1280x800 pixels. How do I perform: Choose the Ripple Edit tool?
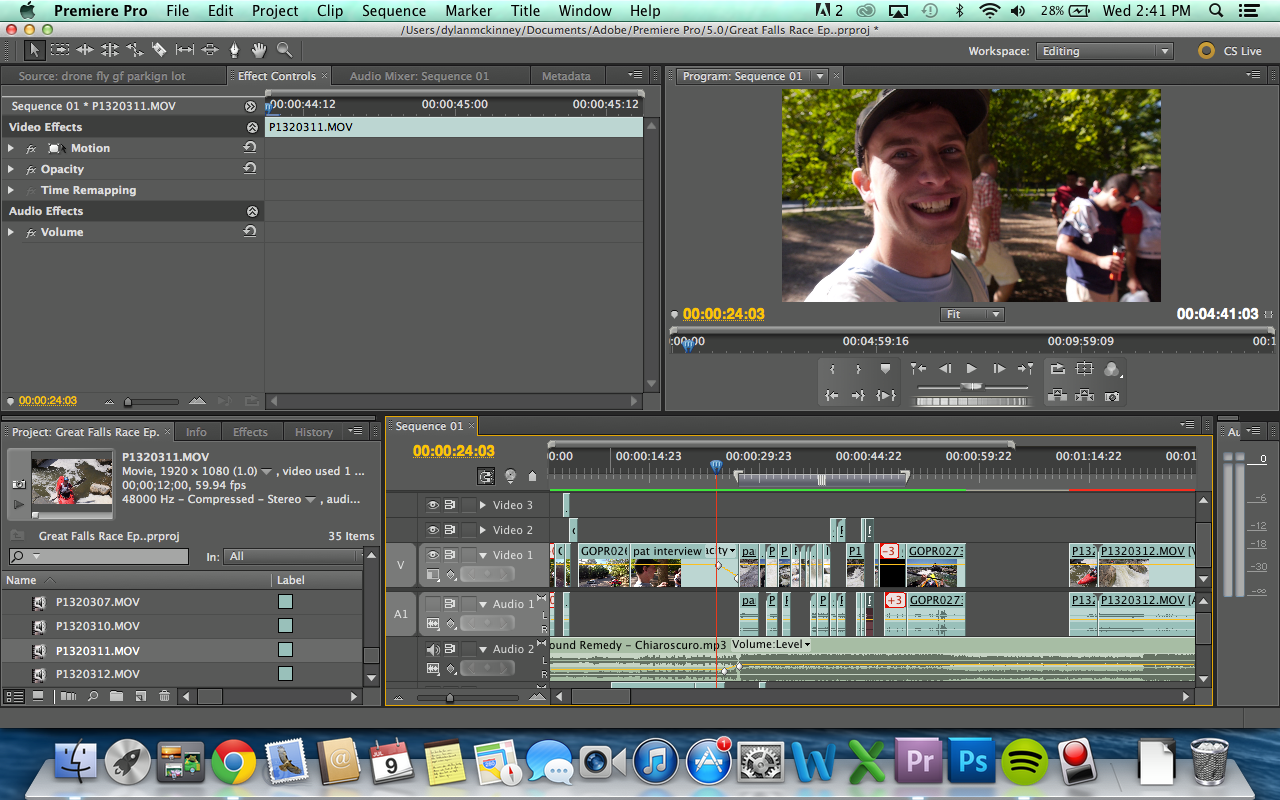pyautogui.click(x=85, y=50)
